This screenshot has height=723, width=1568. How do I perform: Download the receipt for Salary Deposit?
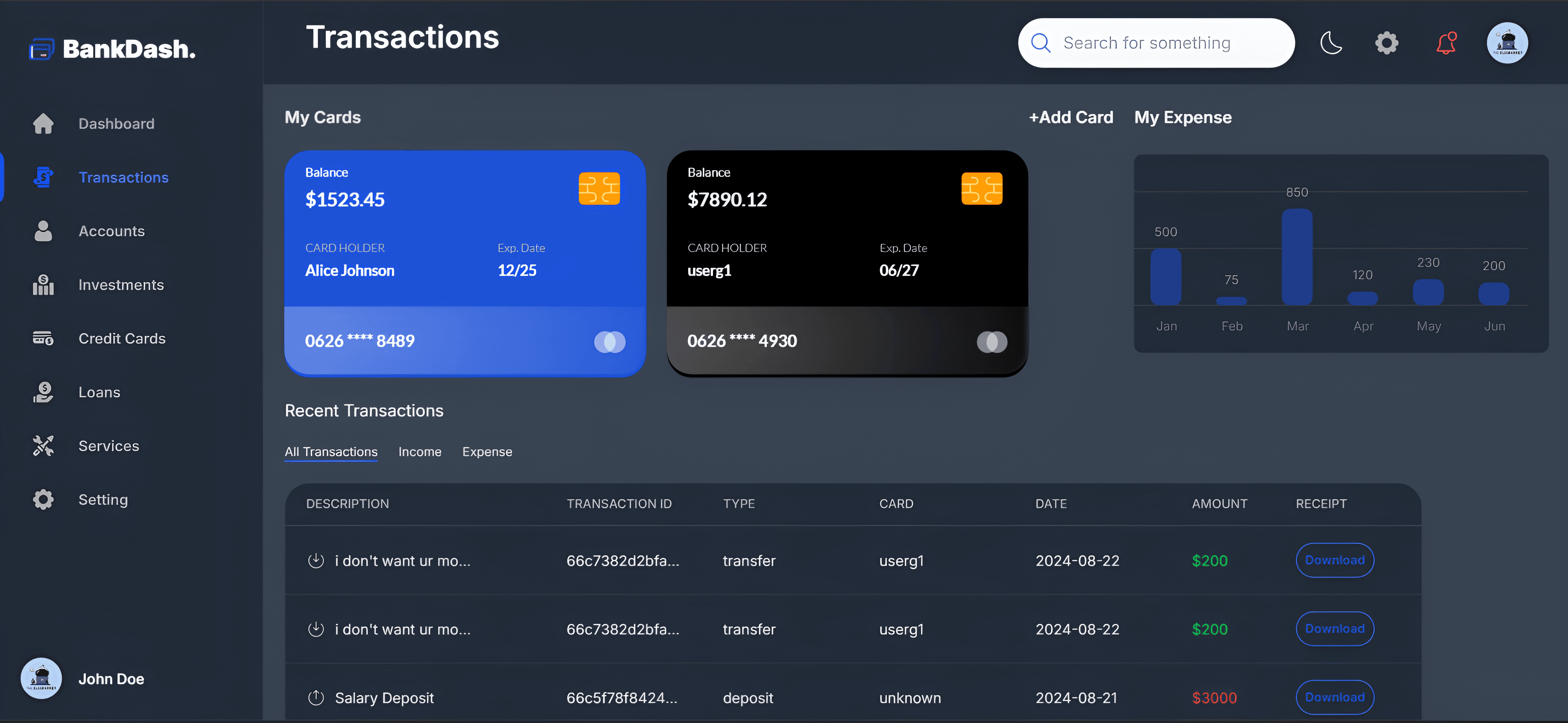[x=1334, y=697]
